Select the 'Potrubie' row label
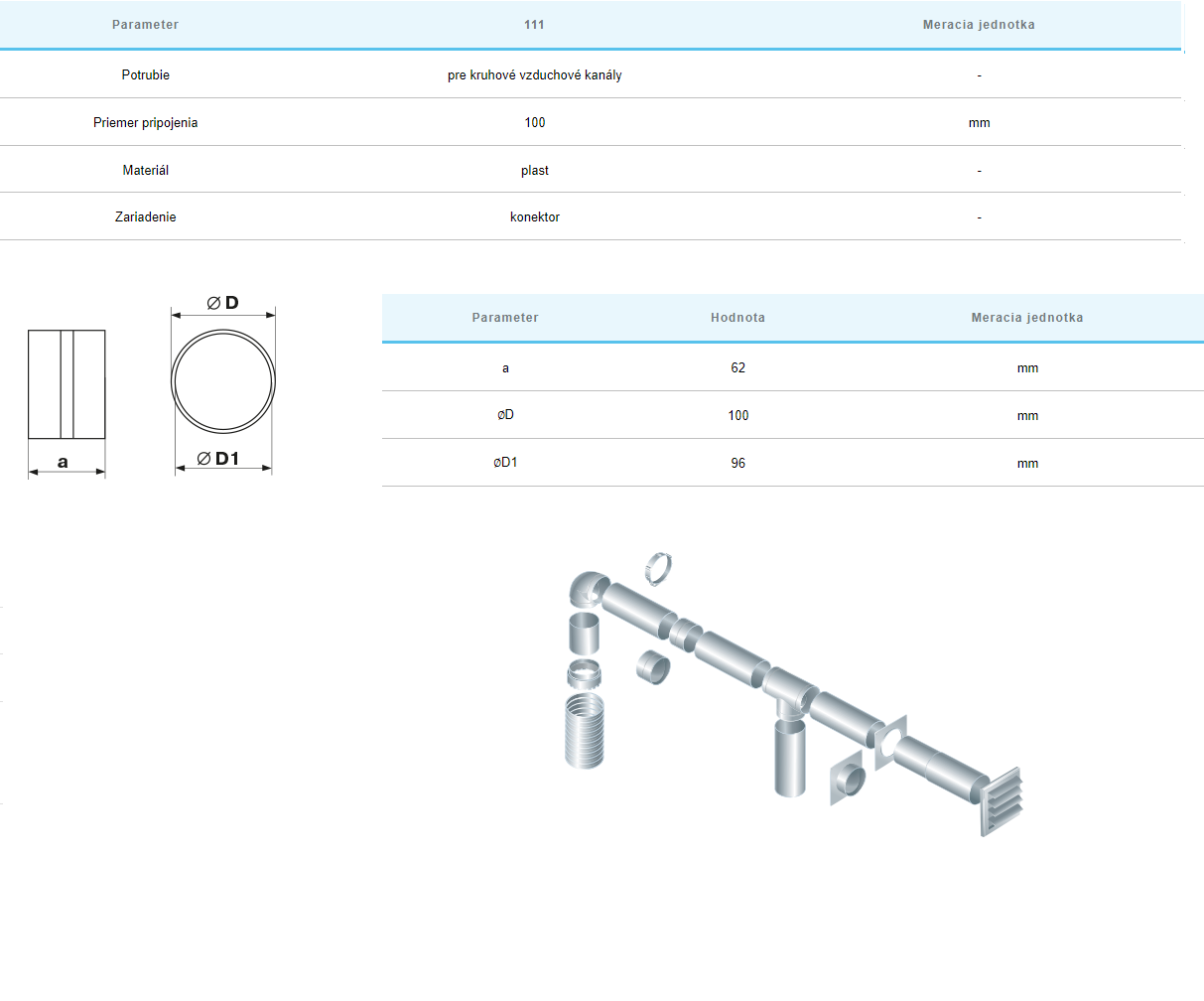1204x1001 pixels. (x=146, y=75)
